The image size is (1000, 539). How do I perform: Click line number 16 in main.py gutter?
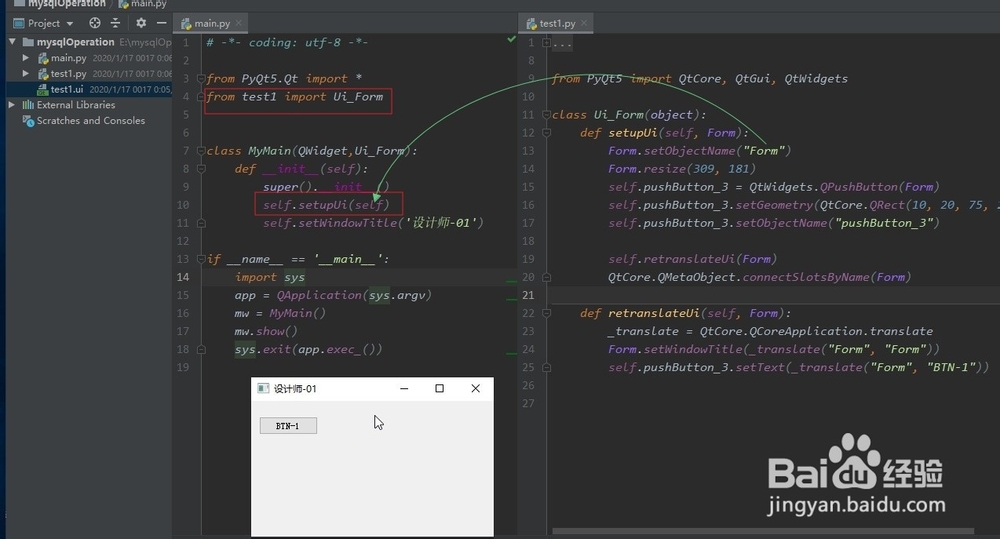(x=183, y=313)
